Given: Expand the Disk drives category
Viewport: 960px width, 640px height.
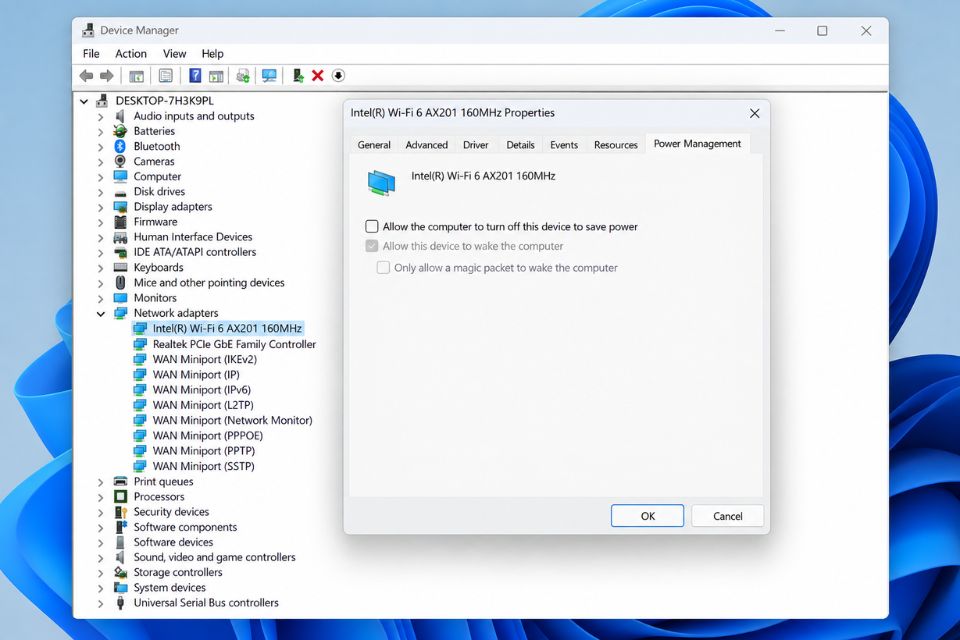Looking at the screenshot, I should pos(100,192).
